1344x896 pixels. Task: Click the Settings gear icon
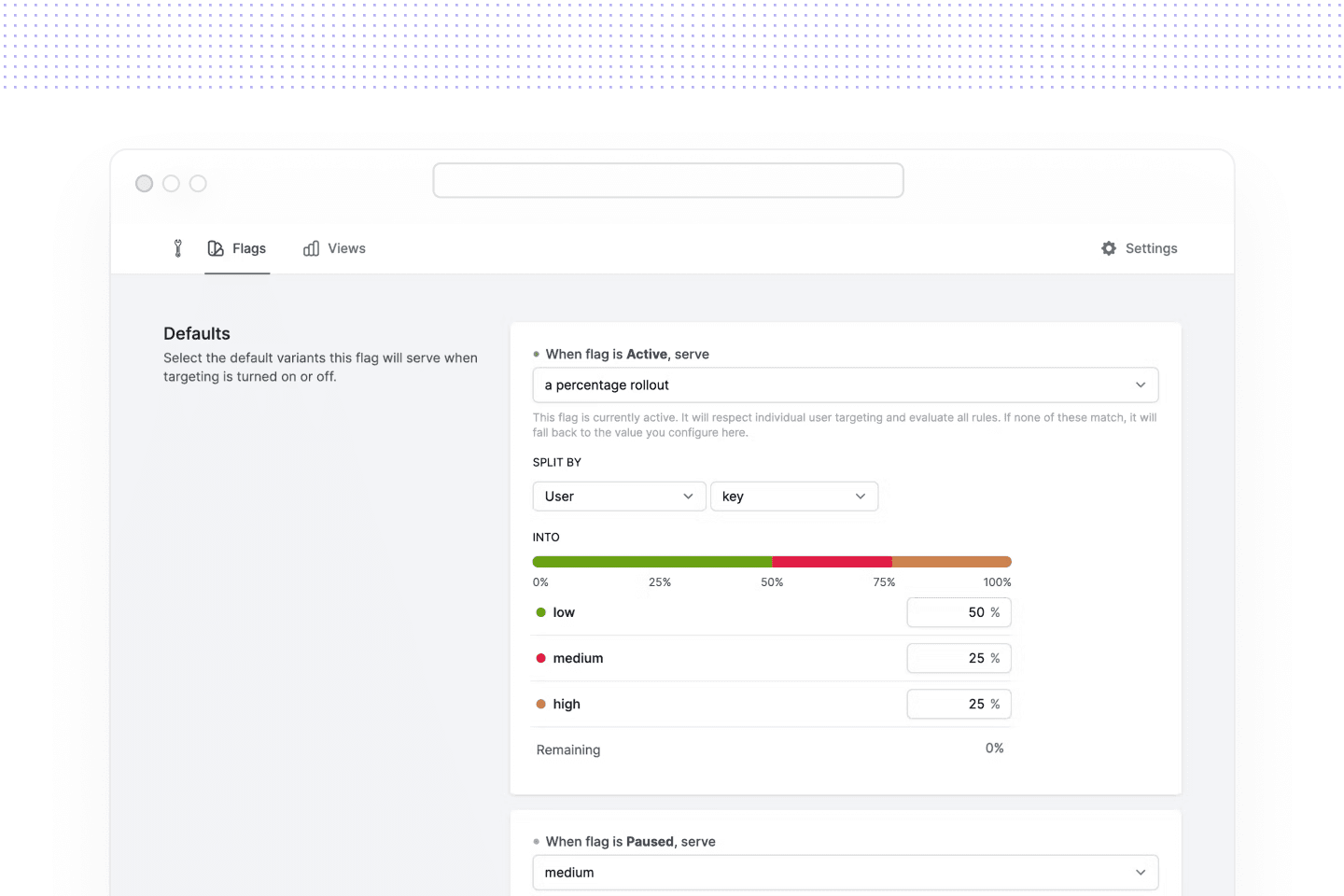(1109, 248)
